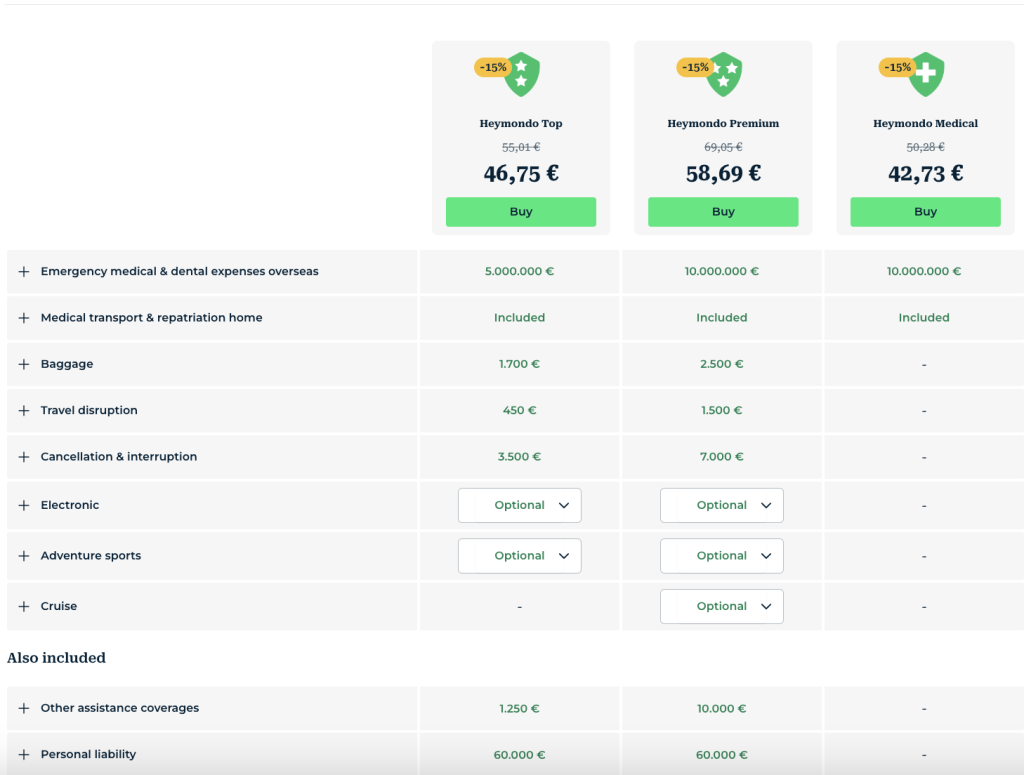1024x775 pixels.
Task: Open Electronic Optional dropdown for Heymondo Top
Action: [520, 505]
